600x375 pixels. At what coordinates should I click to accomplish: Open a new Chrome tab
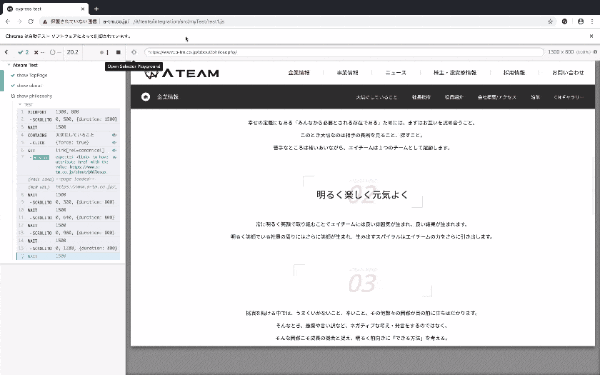(x=96, y=9)
